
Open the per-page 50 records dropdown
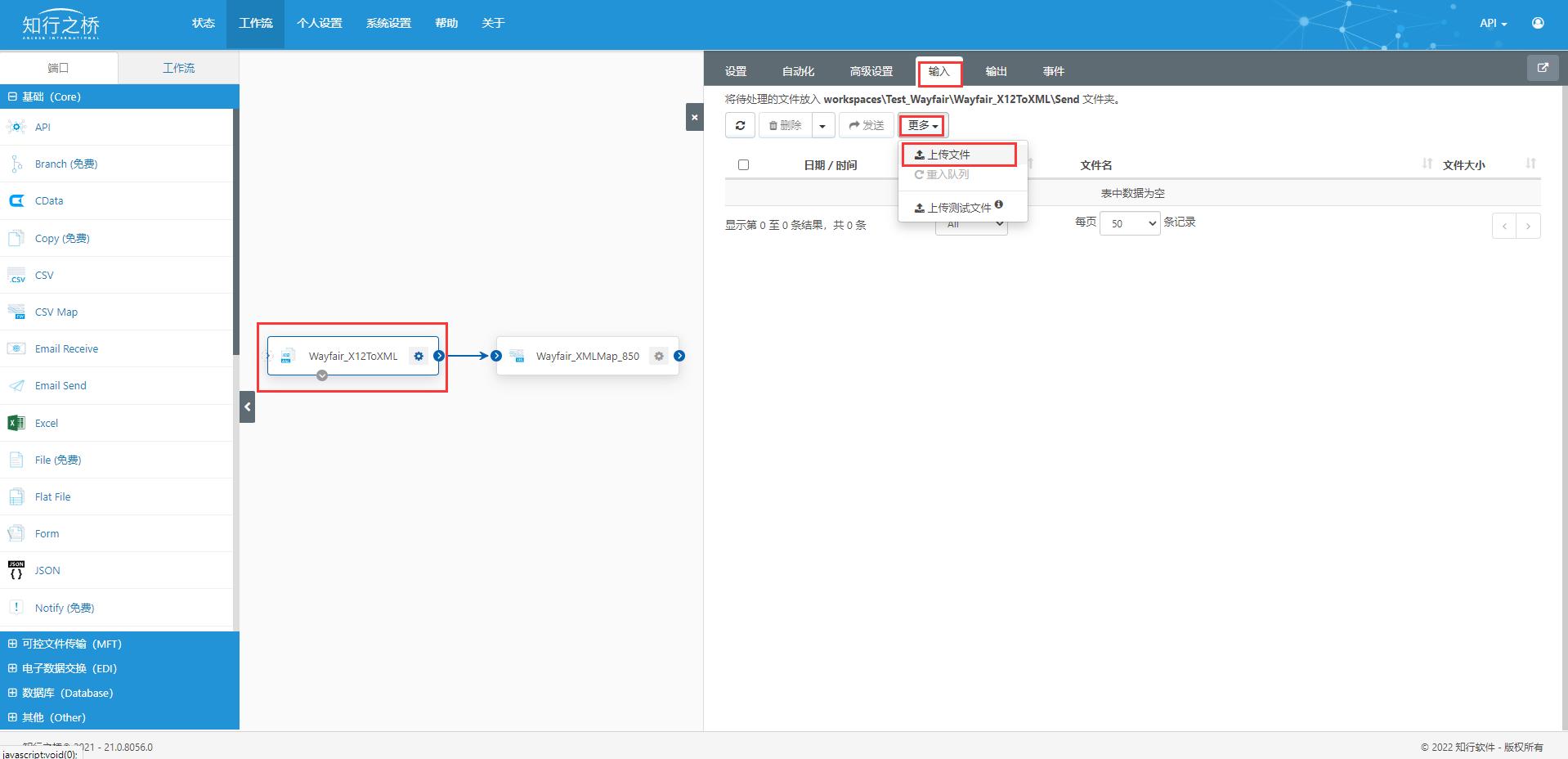point(1130,223)
